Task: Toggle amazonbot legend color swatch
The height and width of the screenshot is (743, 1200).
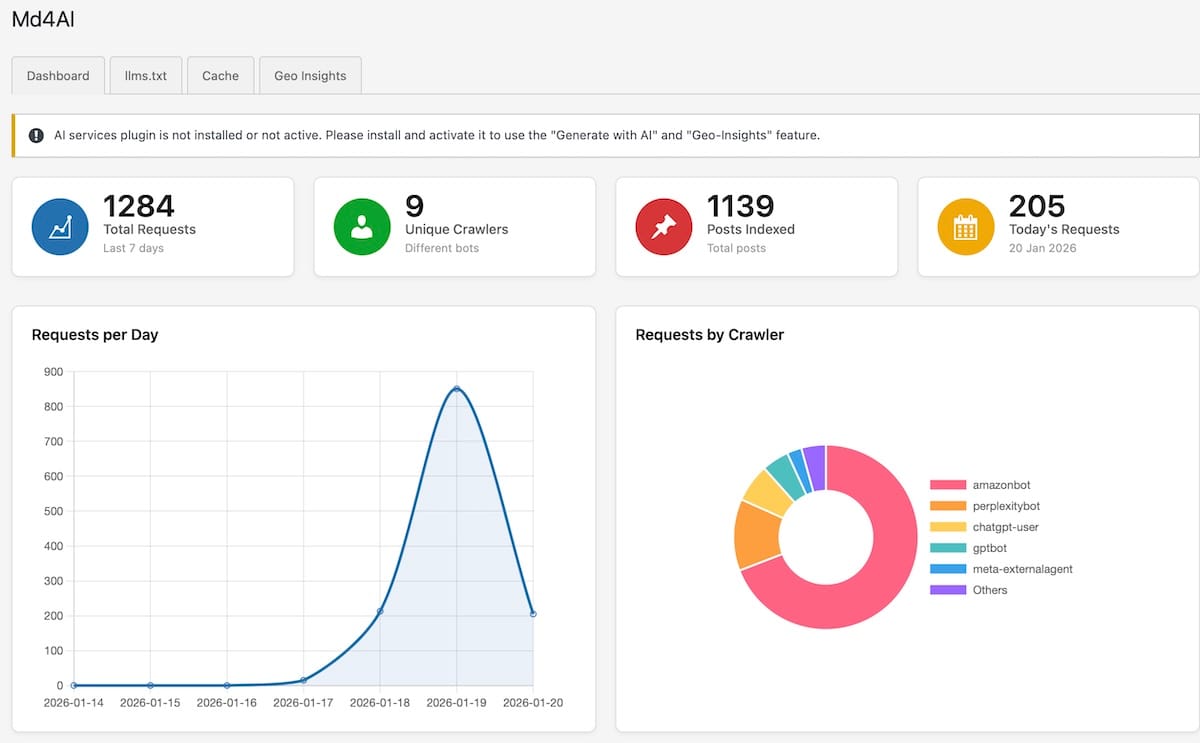Action: tap(947, 485)
